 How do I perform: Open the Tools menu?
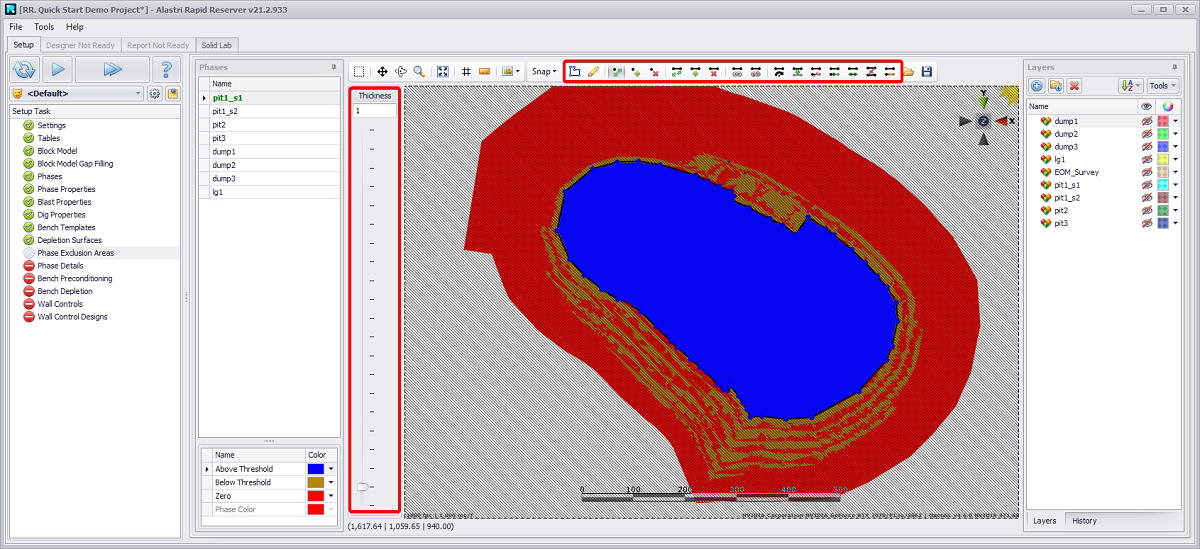44,27
